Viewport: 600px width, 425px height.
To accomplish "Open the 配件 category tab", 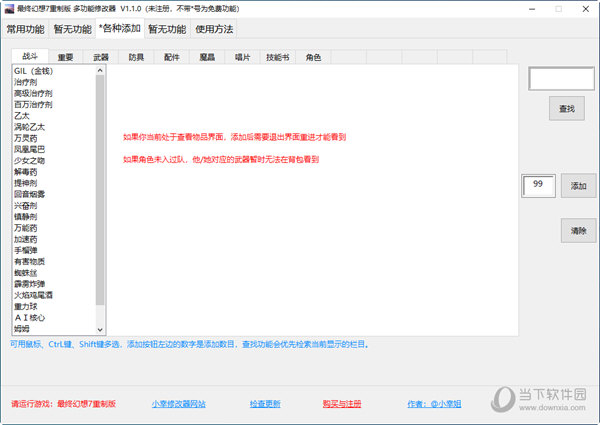I will (172, 57).
